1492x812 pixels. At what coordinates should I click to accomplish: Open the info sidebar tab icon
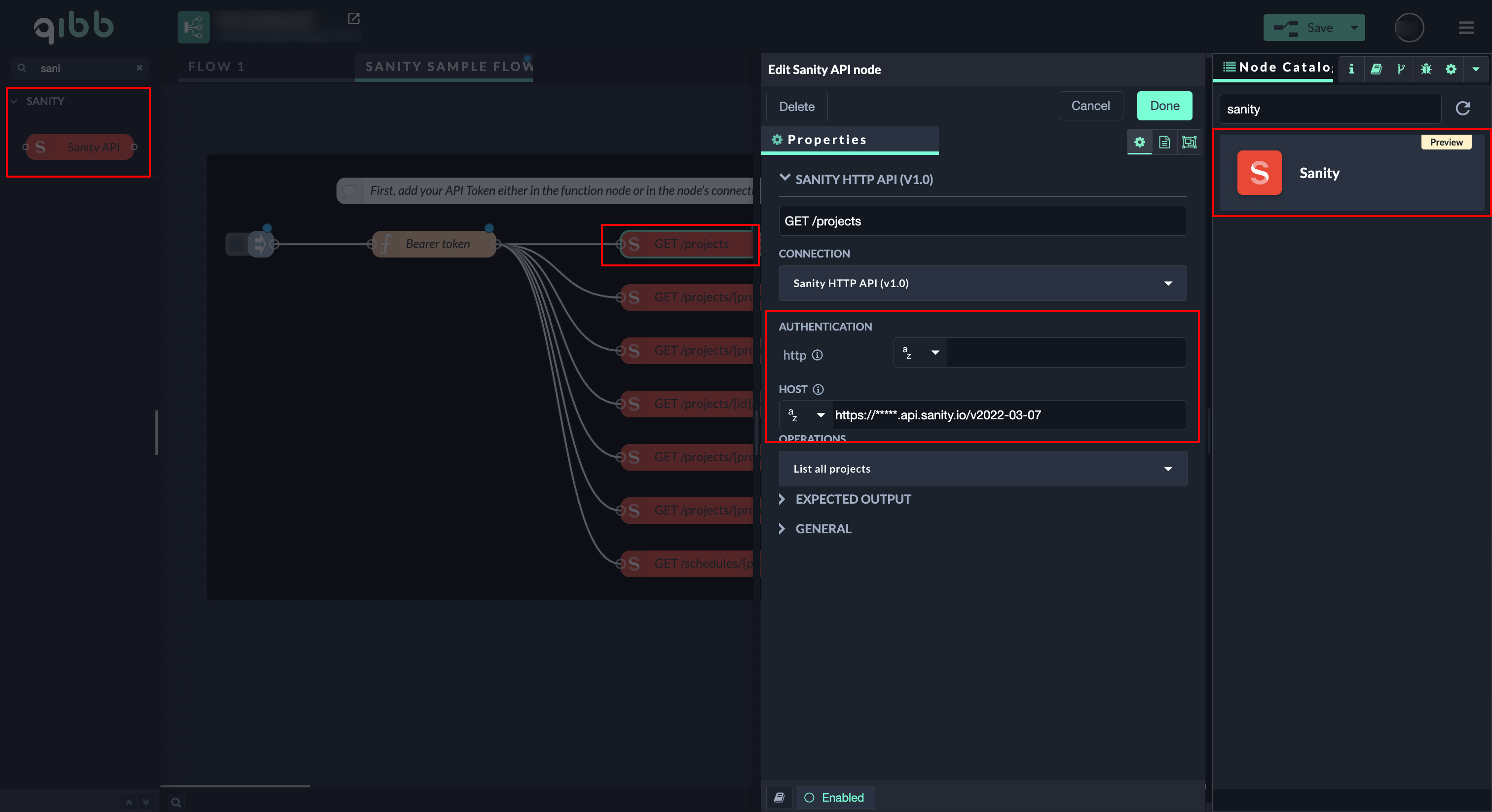(x=1351, y=69)
